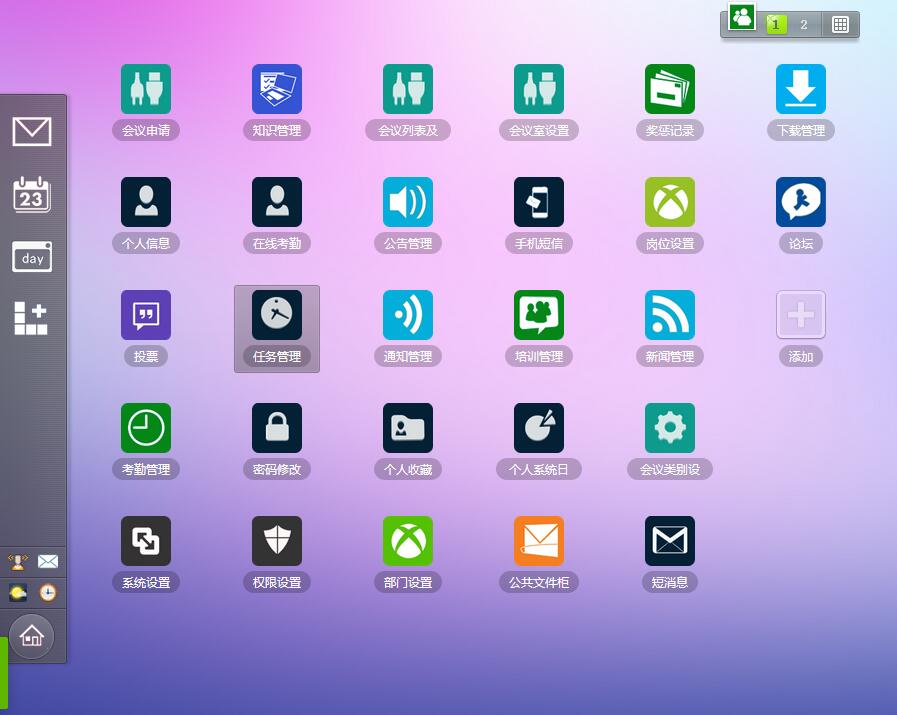
Task: Open the day view sidebar icon
Action: pyautogui.click(x=32, y=257)
